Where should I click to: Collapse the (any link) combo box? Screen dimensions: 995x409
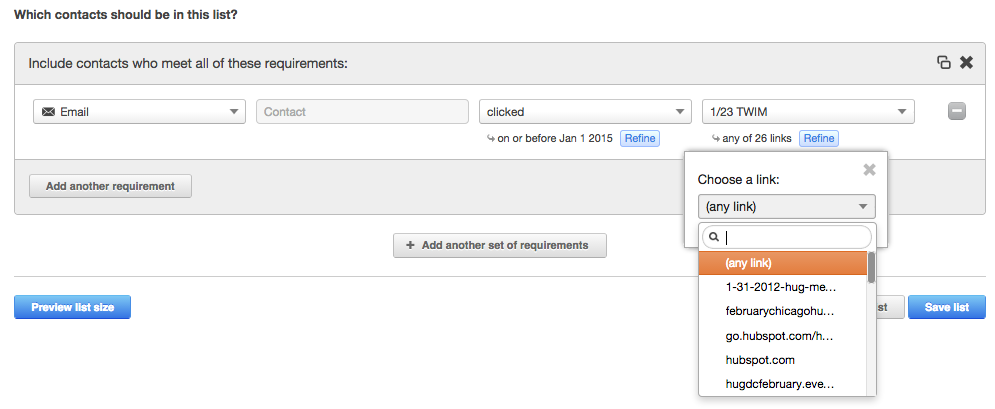[787, 206]
